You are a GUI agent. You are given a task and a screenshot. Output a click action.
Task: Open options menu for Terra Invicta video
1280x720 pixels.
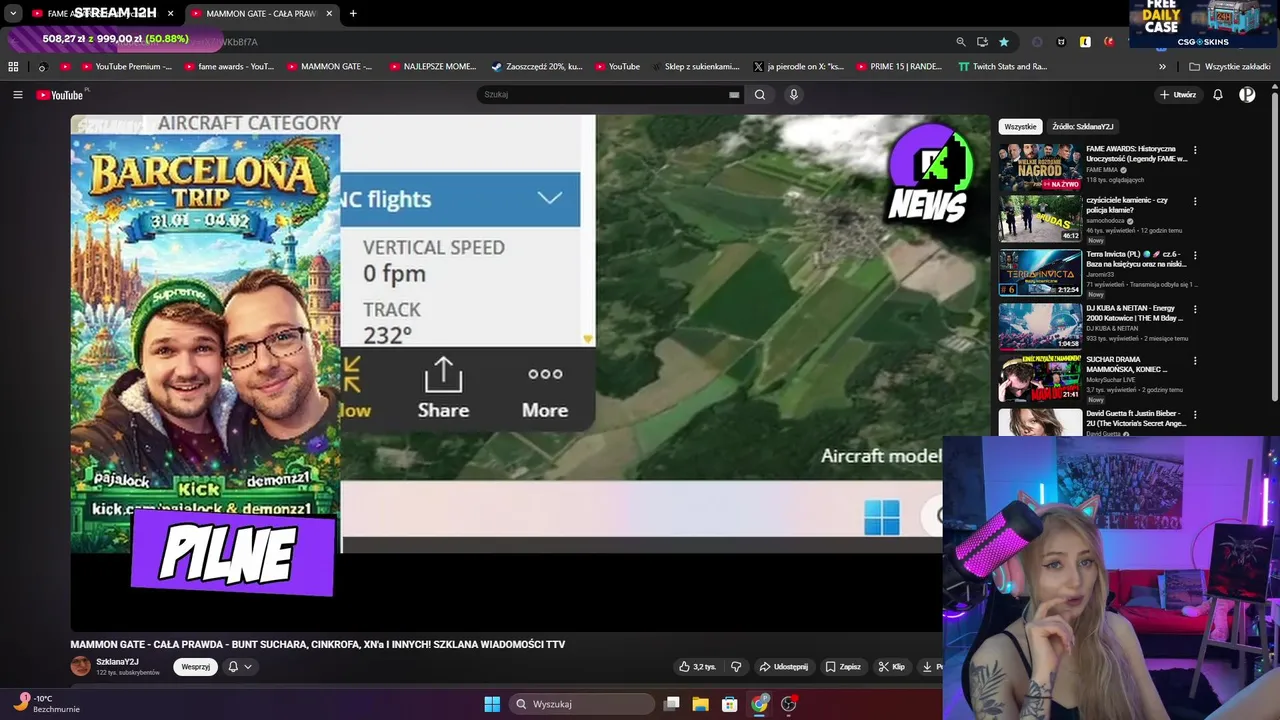click(x=1195, y=255)
